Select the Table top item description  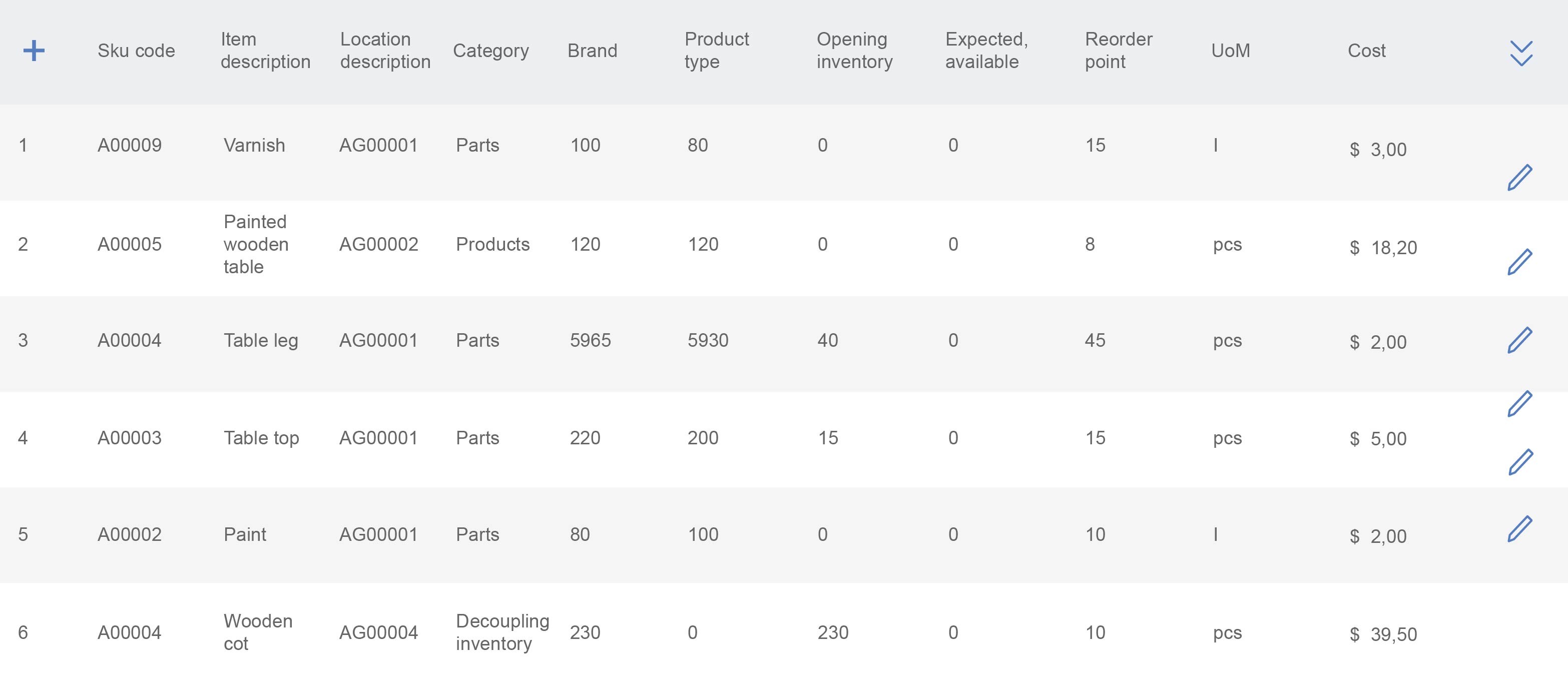coord(261,438)
